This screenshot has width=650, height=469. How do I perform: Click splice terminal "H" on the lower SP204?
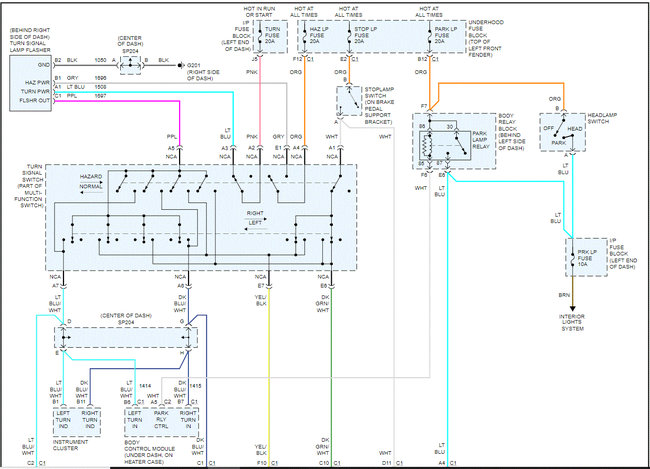pyautogui.click(x=182, y=352)
